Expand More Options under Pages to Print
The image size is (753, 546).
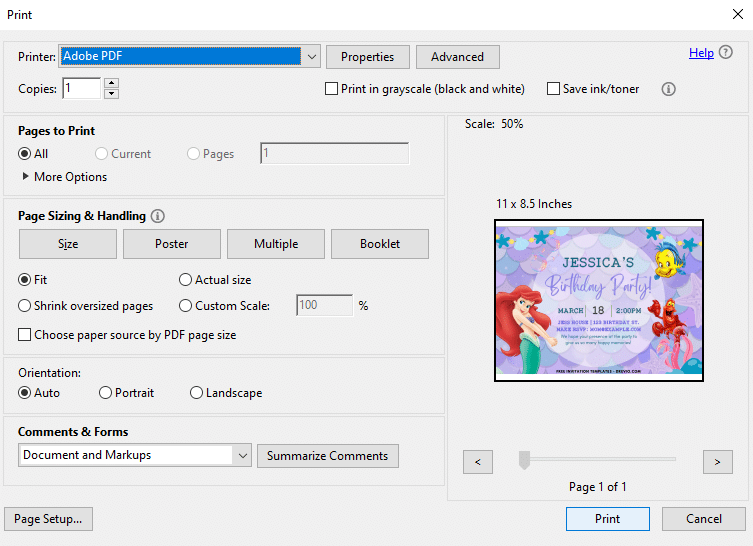coord(65,177)
